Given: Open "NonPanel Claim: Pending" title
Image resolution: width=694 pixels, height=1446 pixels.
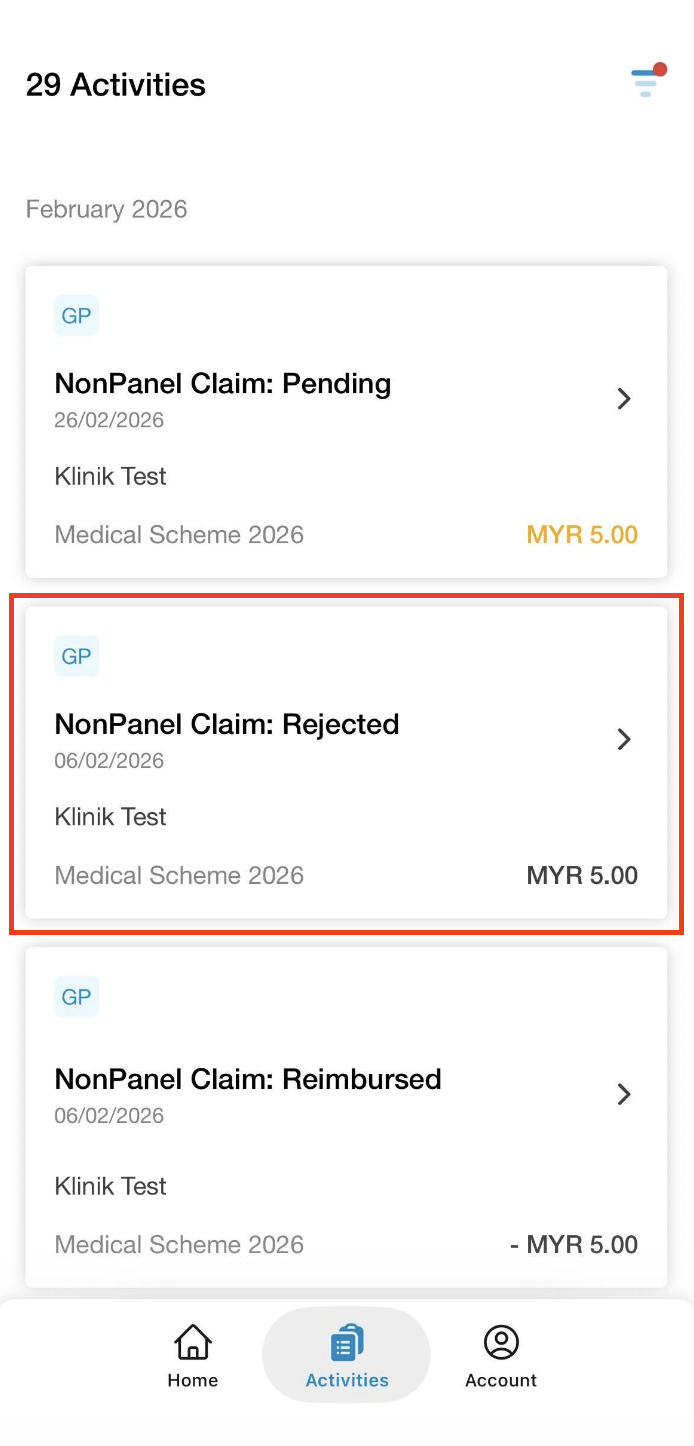Looking at the screenshot, I should point(222,383).
